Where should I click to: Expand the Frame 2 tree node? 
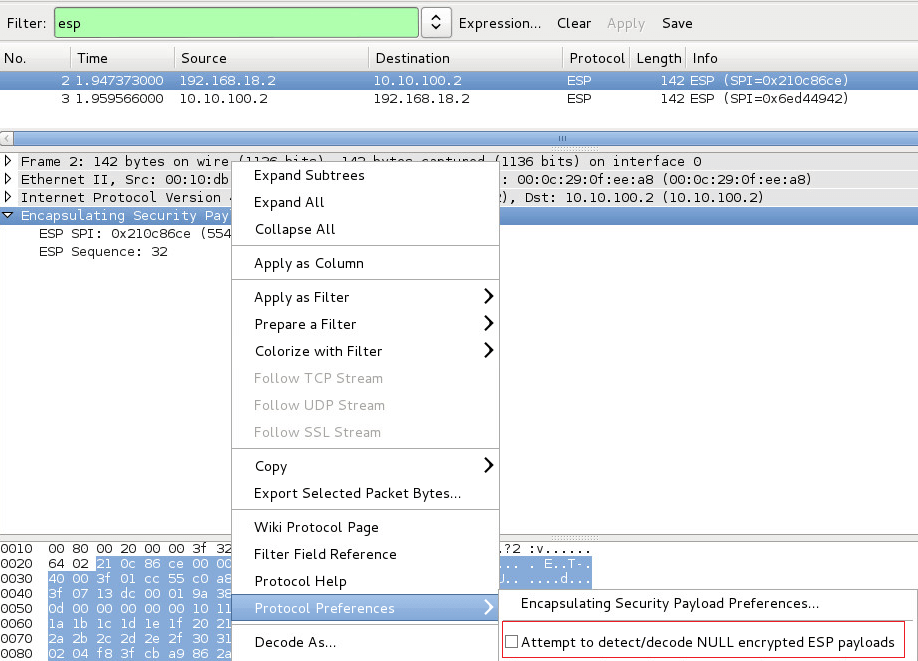click(8, 160)
